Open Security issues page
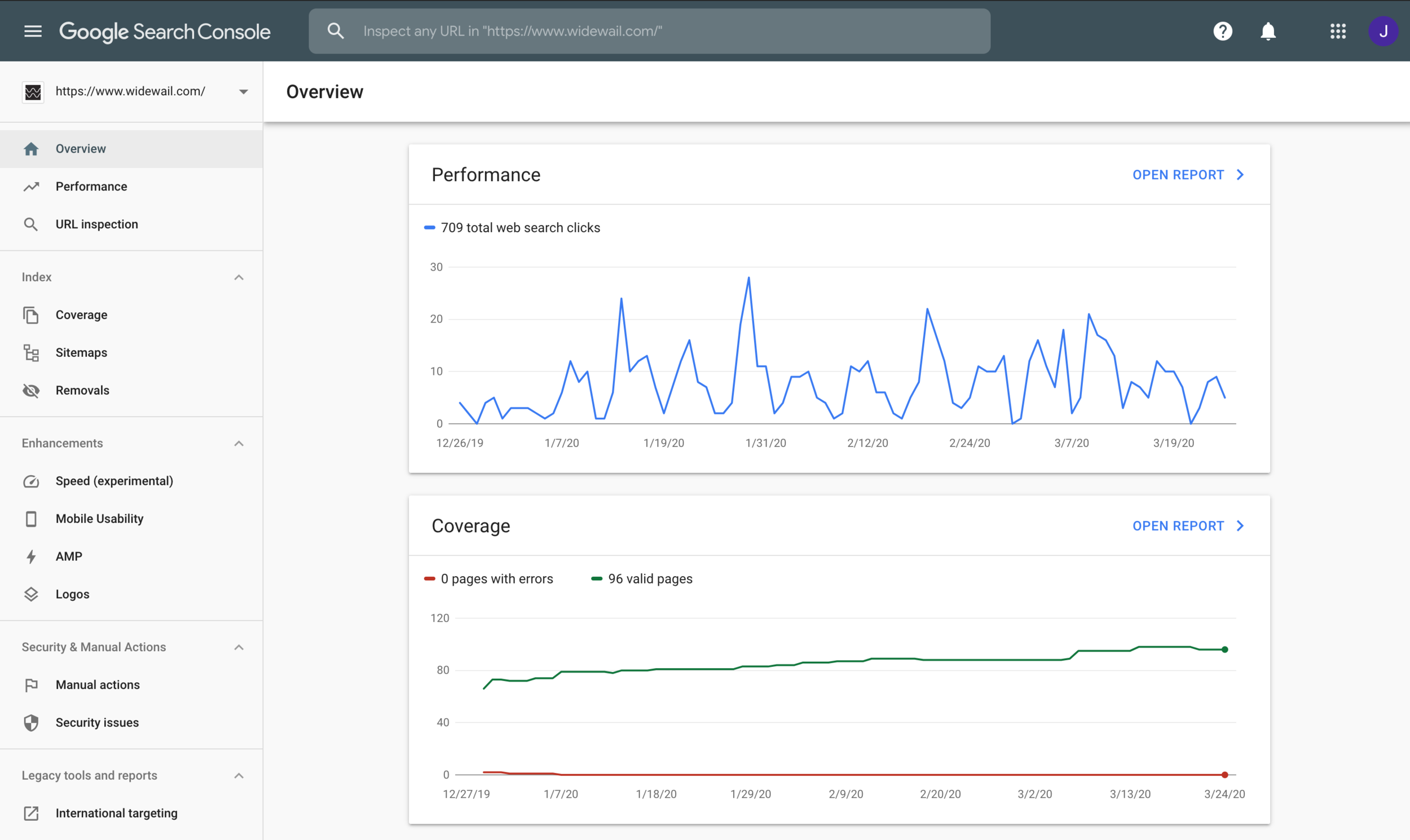The height and width of the screenshot is (840, 1410). (131, 723)
